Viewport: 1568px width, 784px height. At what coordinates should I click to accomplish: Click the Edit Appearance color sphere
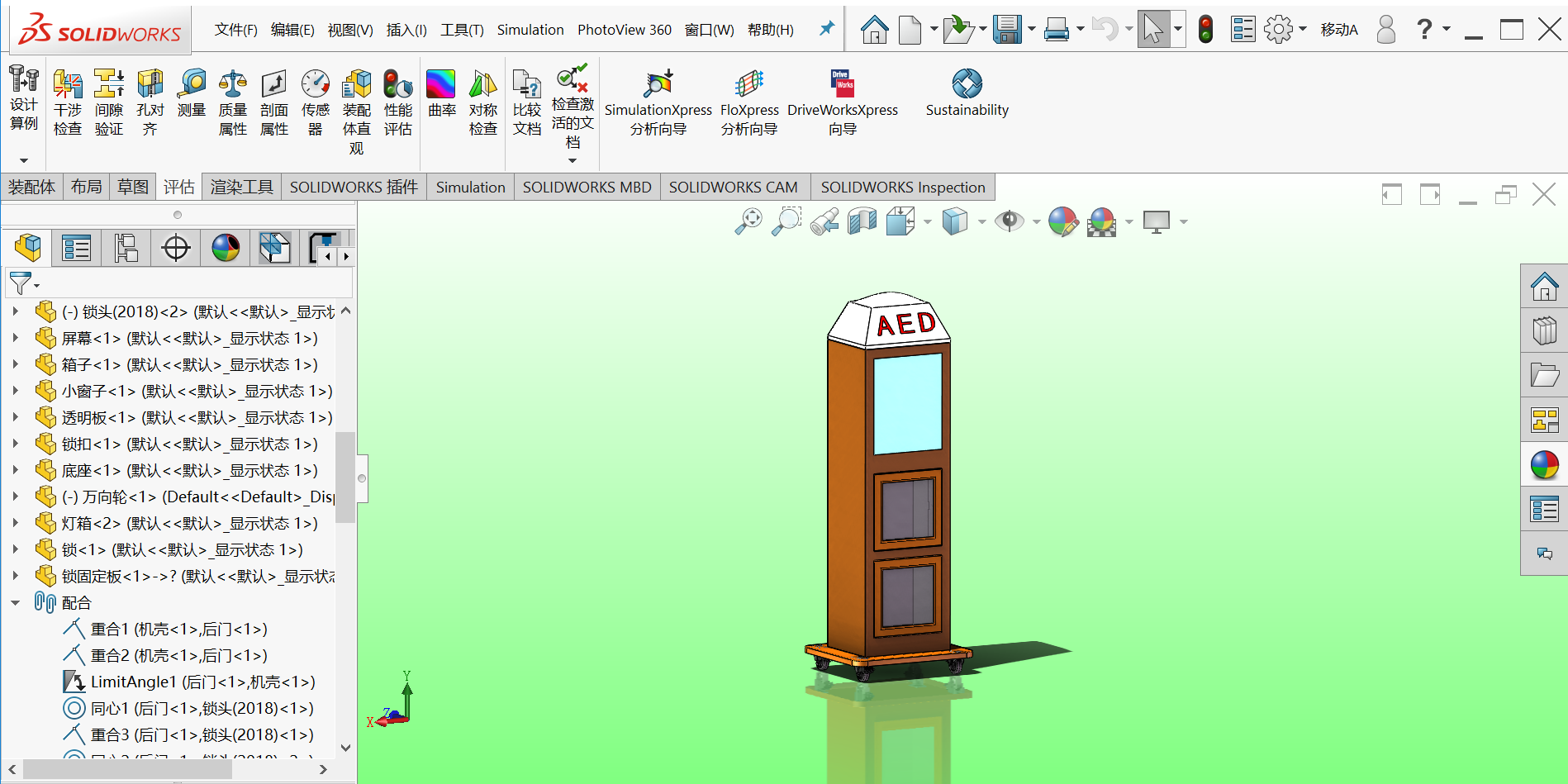1063,221
